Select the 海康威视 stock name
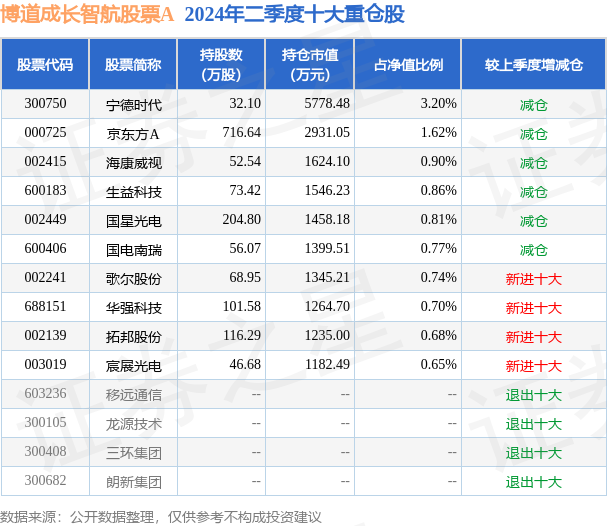The width and height of the screenshot is (607, 526). (133, 162)
